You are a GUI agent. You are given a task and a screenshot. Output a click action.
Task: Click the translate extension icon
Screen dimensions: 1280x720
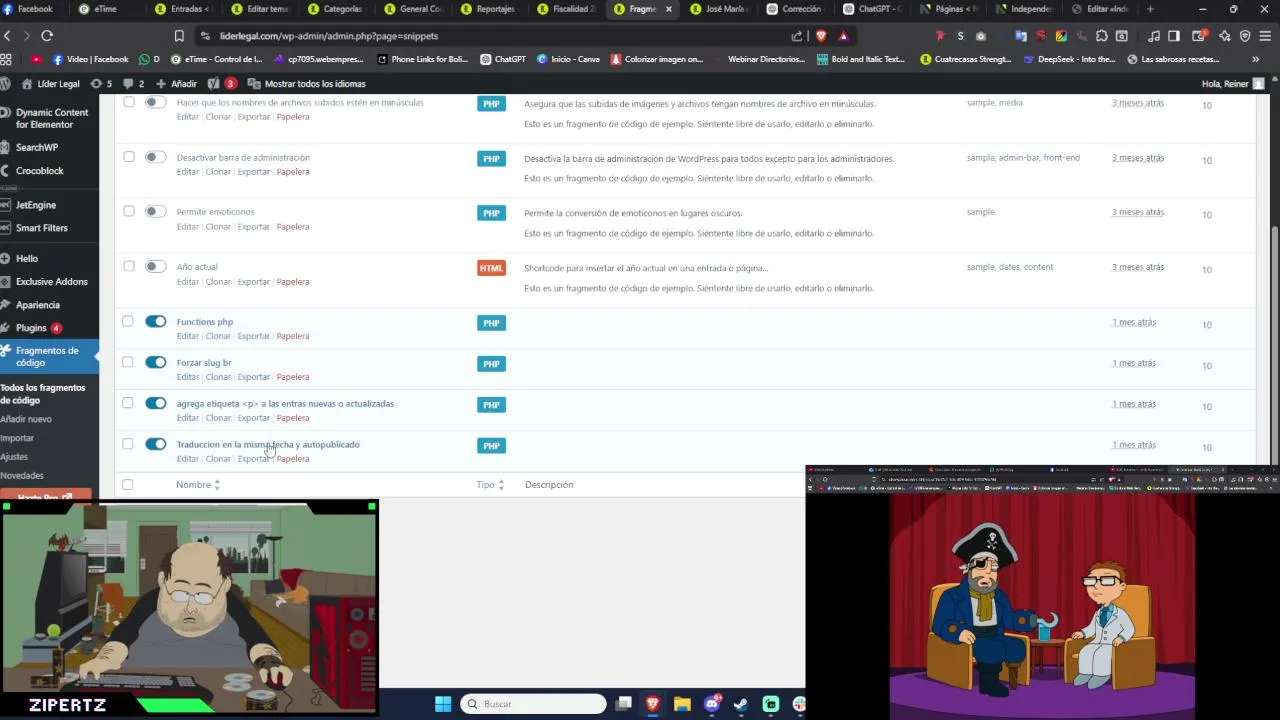coord(1021,36)
